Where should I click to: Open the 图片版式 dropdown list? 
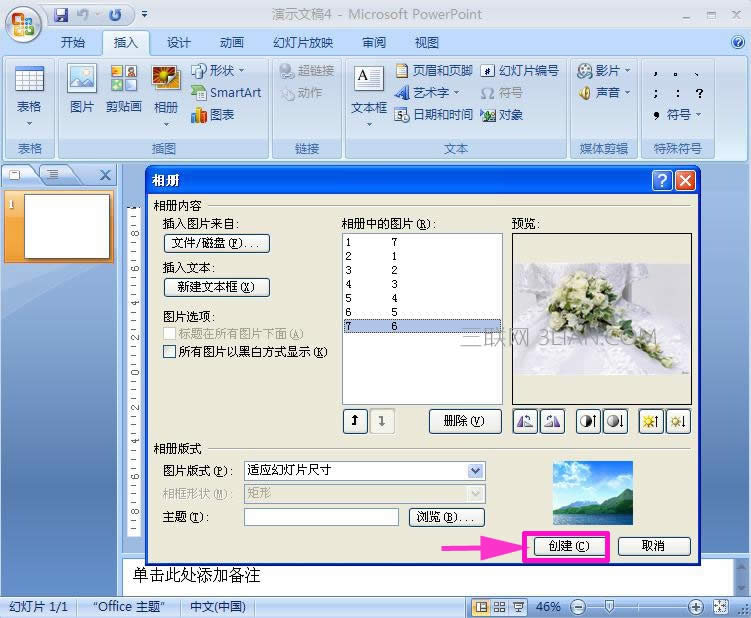pyautogui.click(x=475, y=471)
